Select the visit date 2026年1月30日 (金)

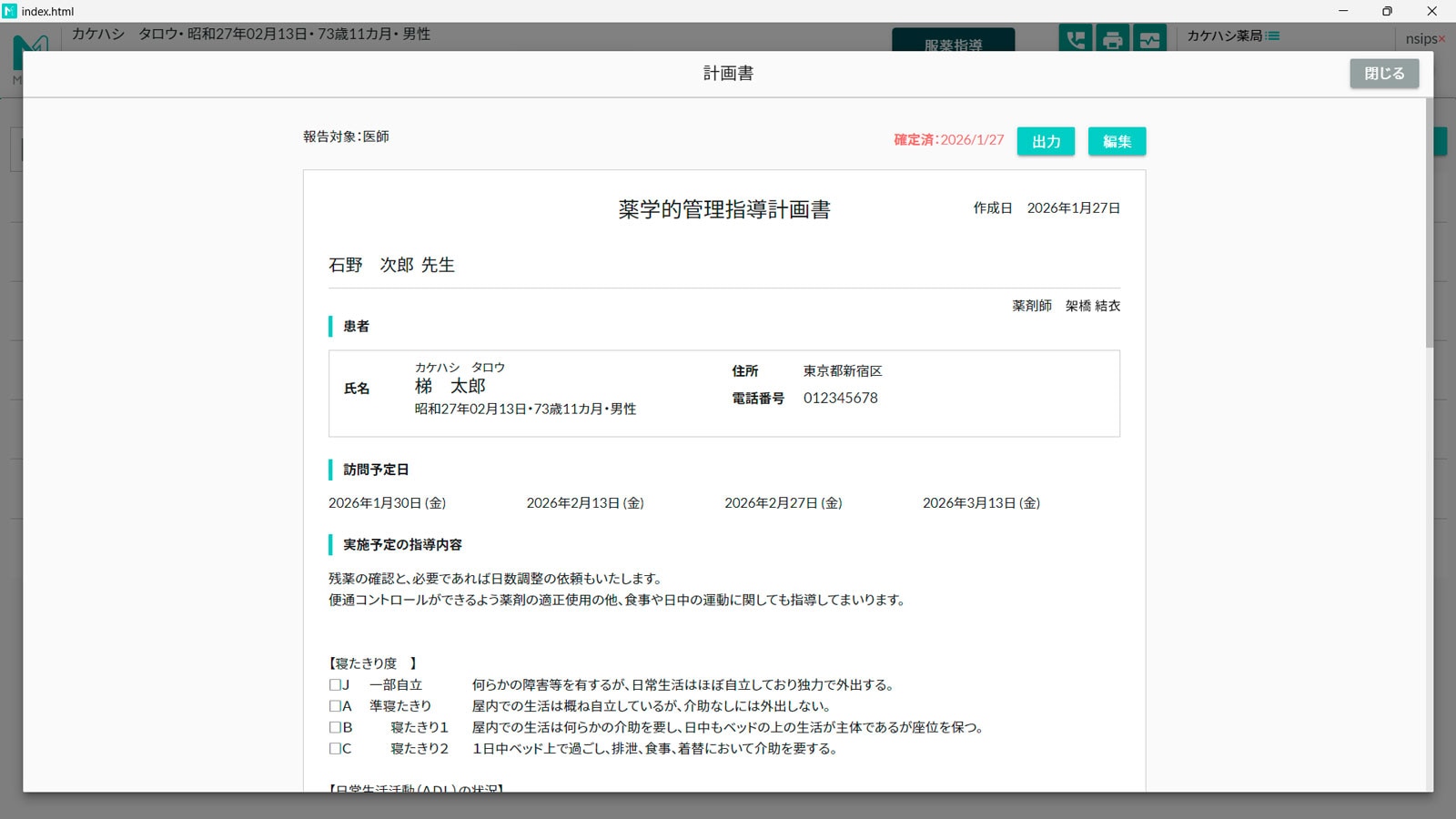(x=387, y=502)
